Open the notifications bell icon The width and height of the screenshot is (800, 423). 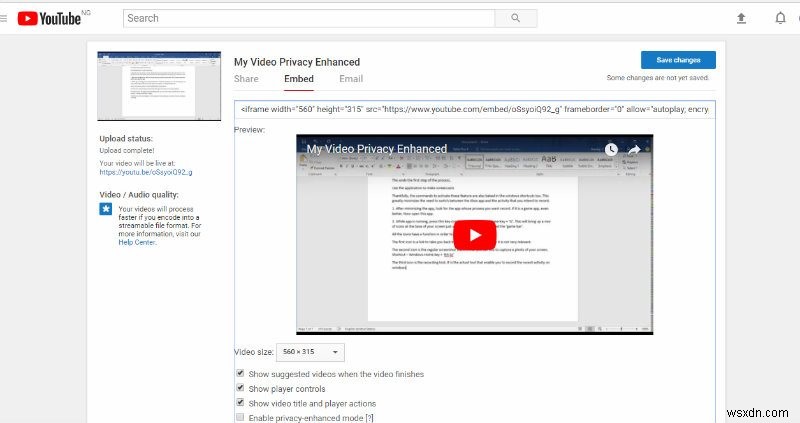[x=780, y=18]
